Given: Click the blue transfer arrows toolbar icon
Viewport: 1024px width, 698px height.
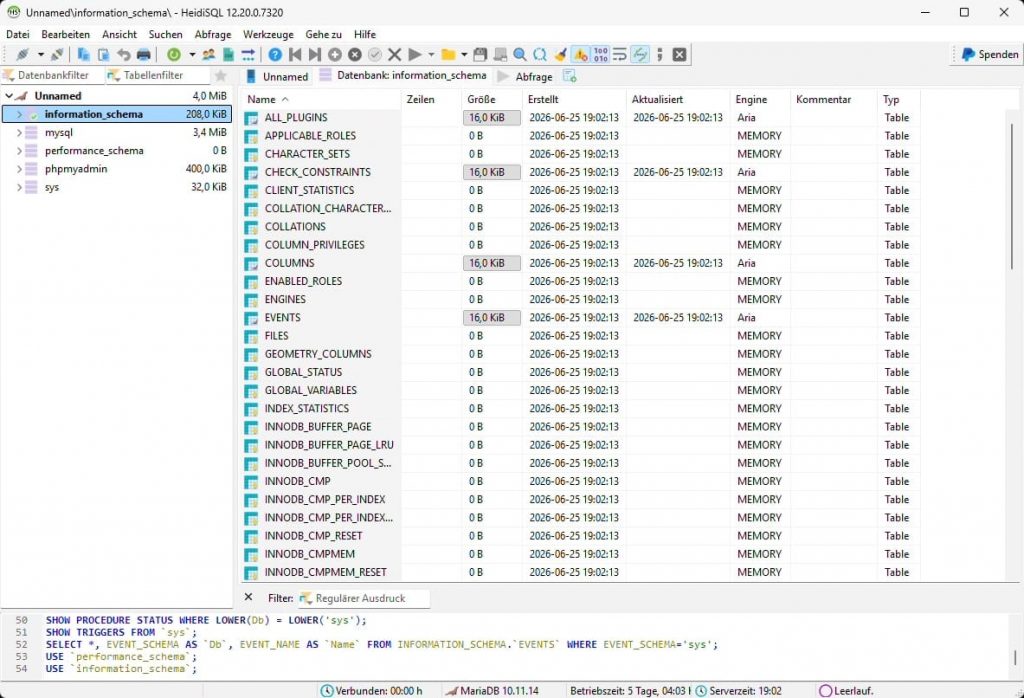Looking at the screenshot, I should point(248,55).
